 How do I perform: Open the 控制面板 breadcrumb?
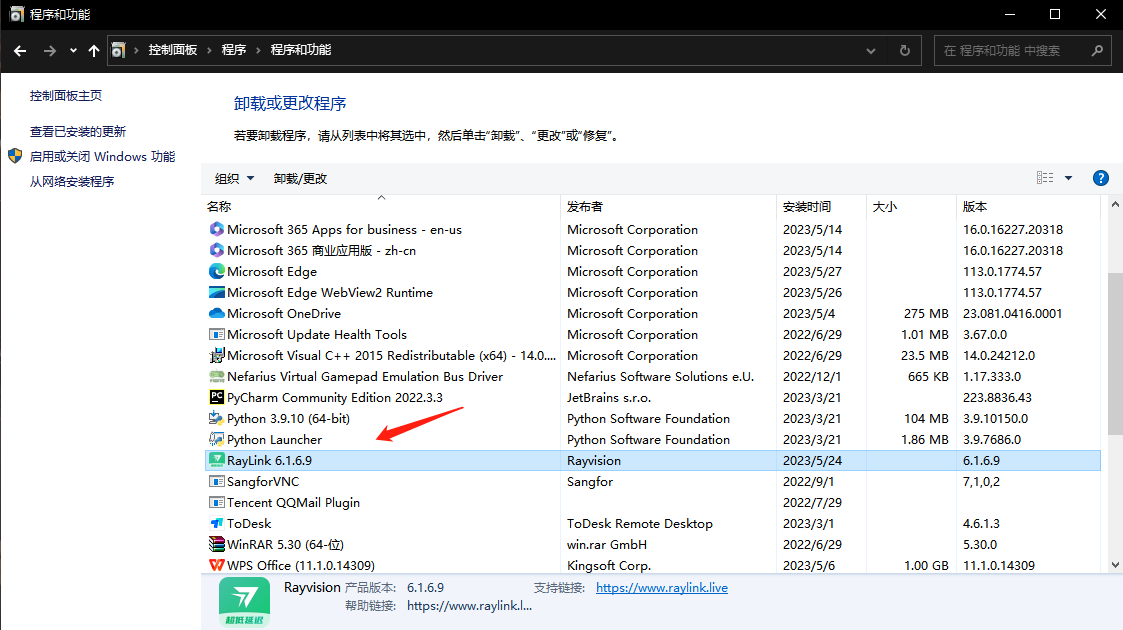tap(173, 50)
